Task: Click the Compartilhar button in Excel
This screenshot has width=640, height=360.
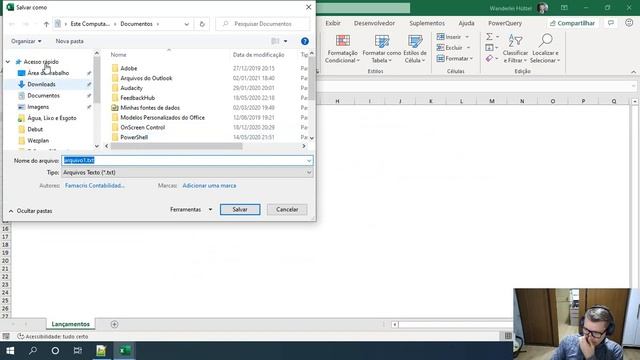Action: pyautogui.click(x=572, y=23)
